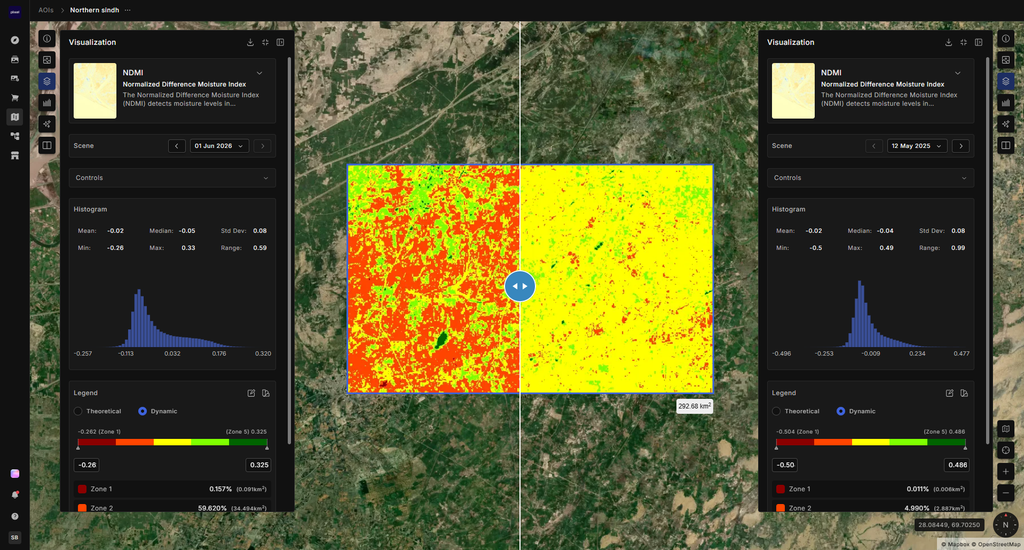This screenshot has height=550, width=1024.
Task: Expand Controls section in left panel
Action: (172, 178)
